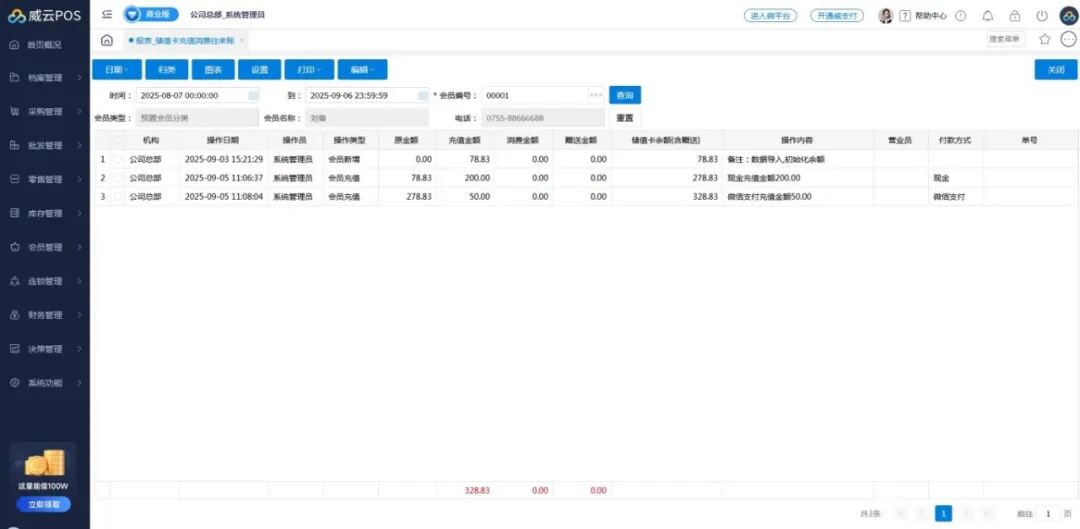Check the checkbox for row 3

pyautogui.click(x=119, y=197)
